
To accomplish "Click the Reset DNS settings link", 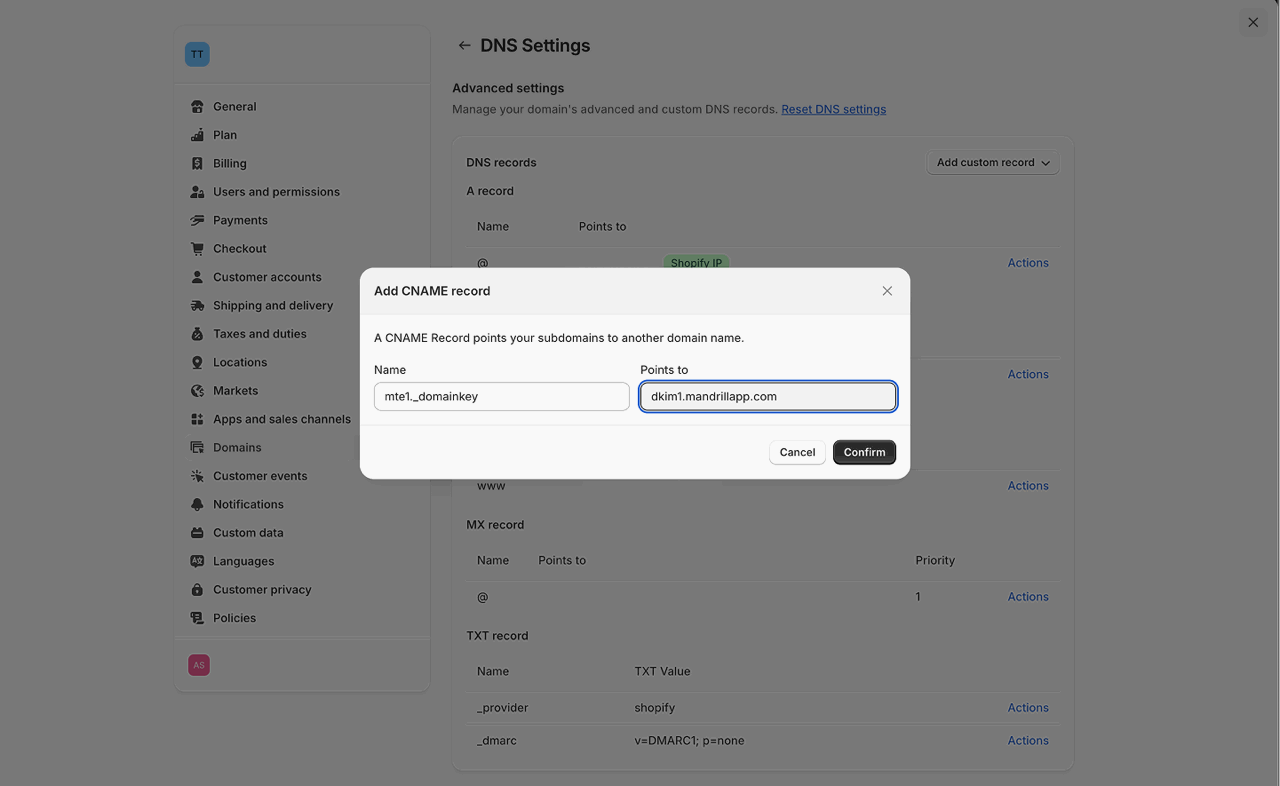I will (x=833, y=110).
